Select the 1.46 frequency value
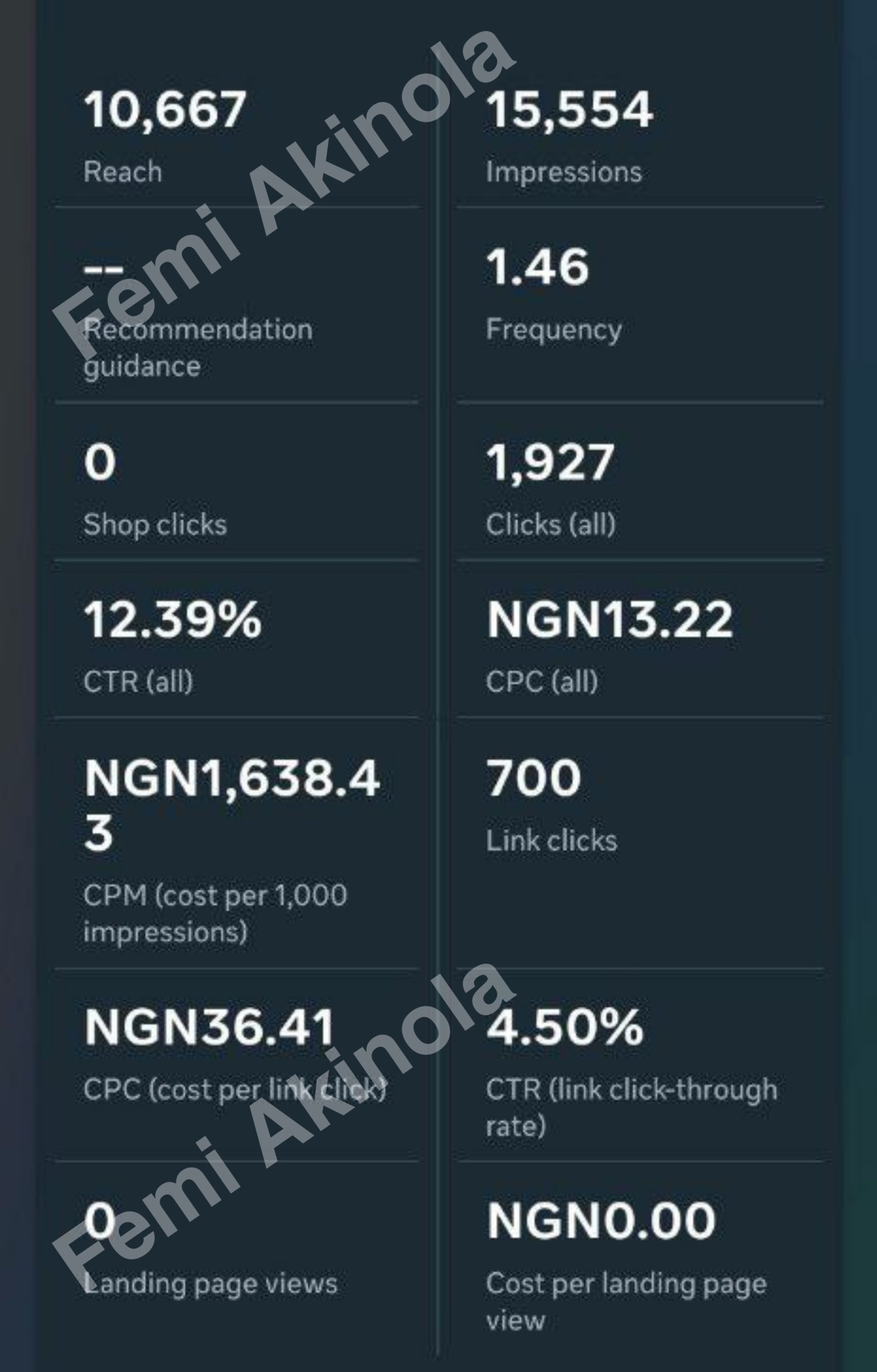 (x=537, y=267)
